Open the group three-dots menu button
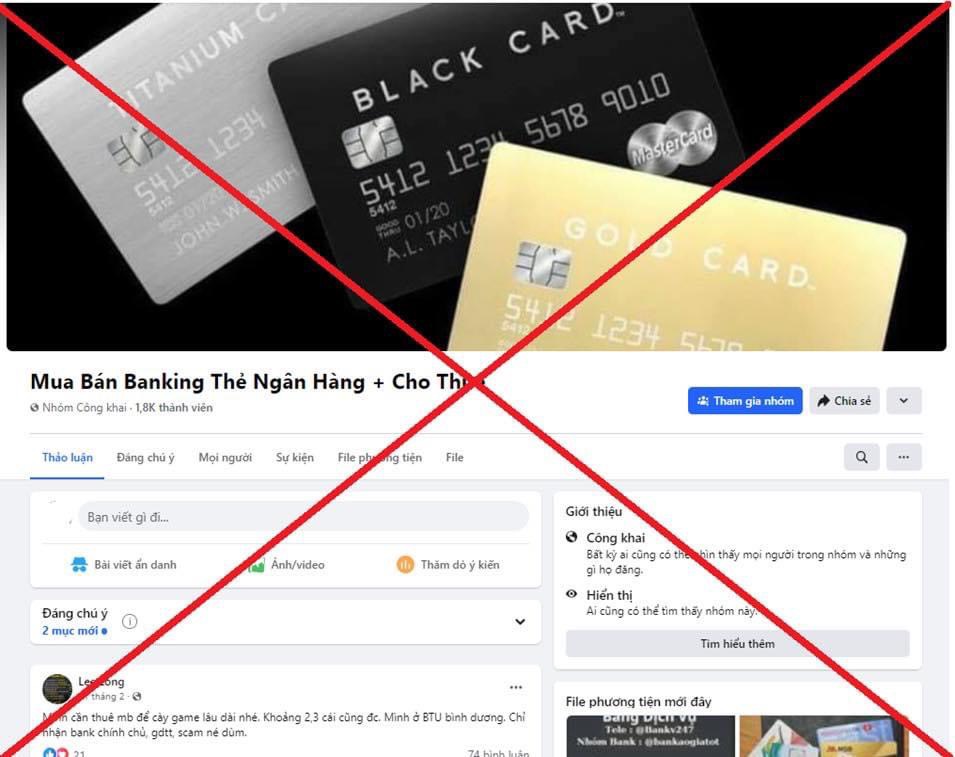The width and height of the screenshot is (955, 757). (904, 457)
